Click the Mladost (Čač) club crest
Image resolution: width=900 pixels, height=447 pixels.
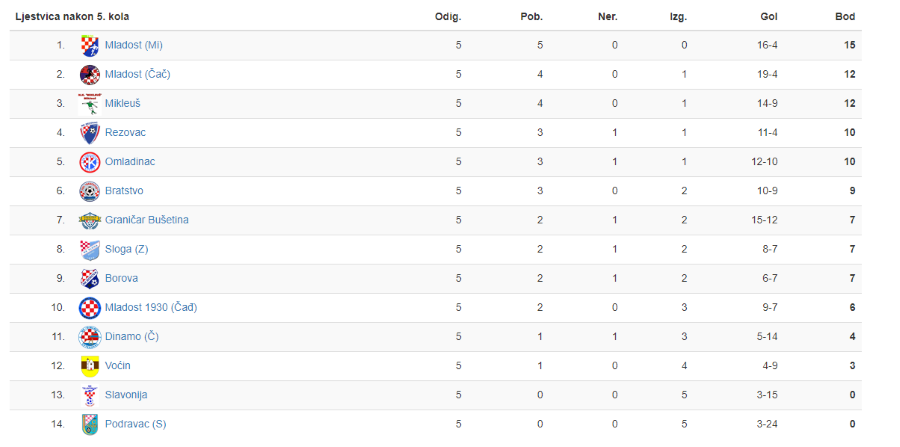(90, 75)
